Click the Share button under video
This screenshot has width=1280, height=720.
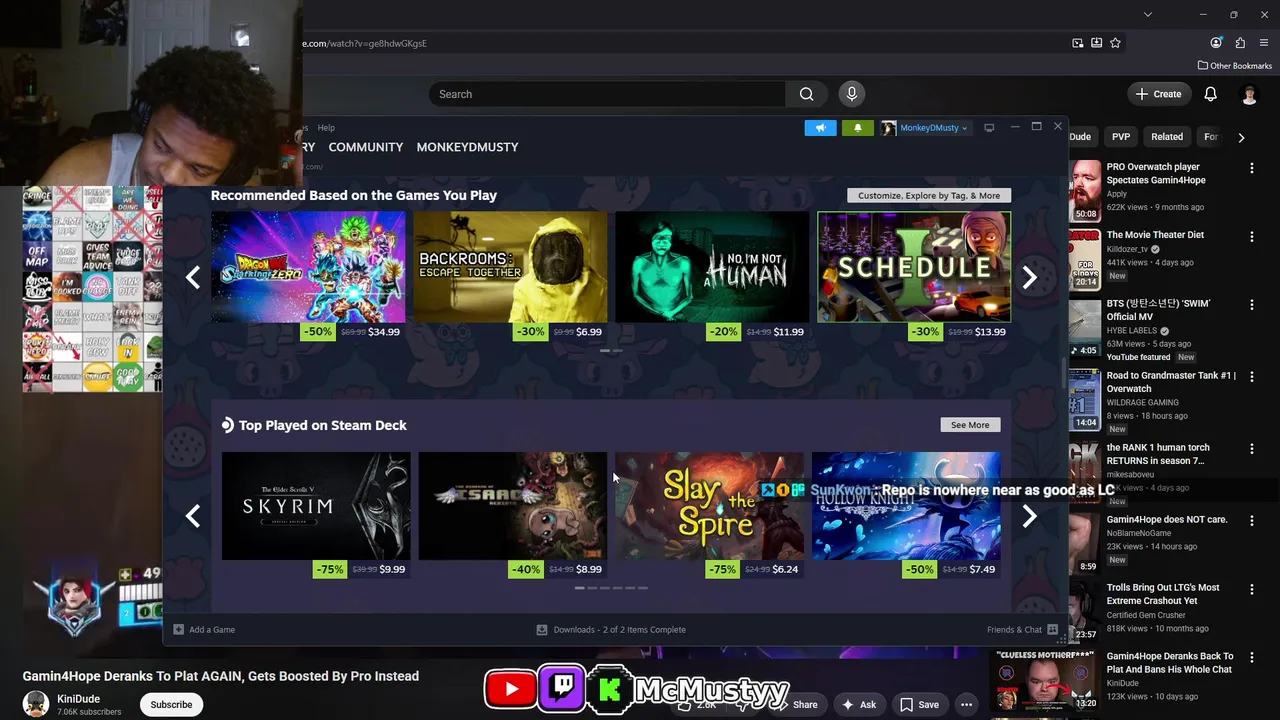pos(805,704)
